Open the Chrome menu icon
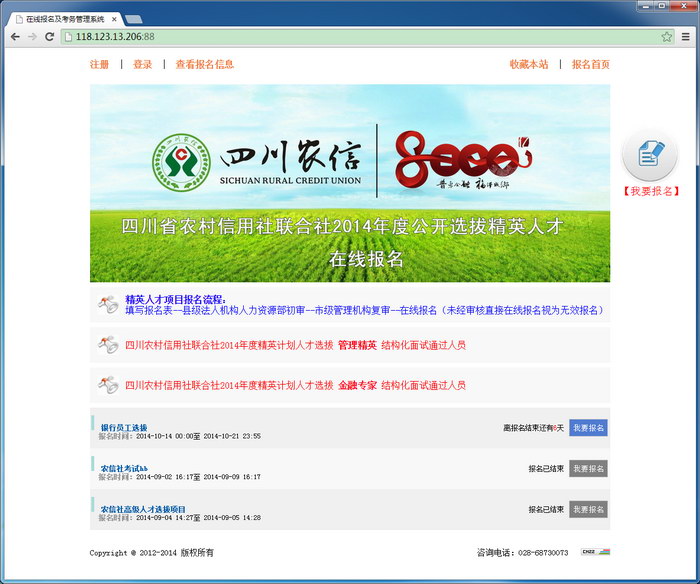This screenshot has width=700, height=584. pos(686,37)
